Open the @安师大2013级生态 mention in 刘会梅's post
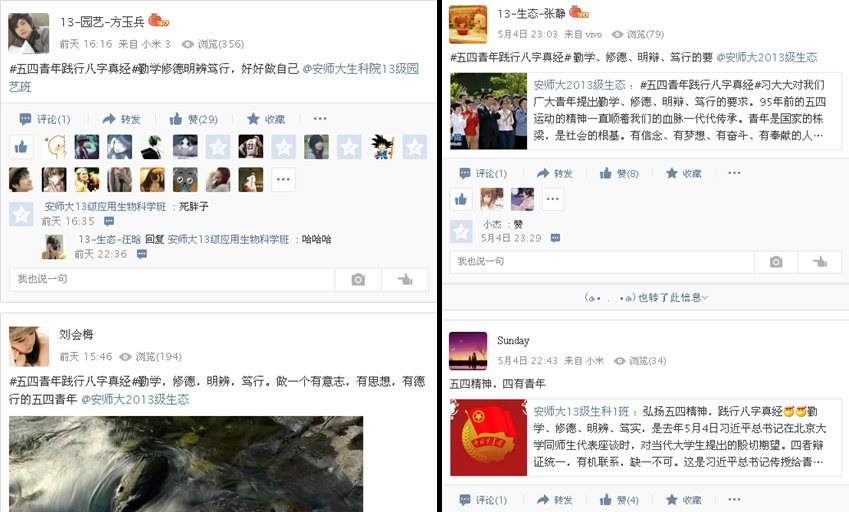Image resolution: width=849 pixels, height=512 pixels. [135, 399]
